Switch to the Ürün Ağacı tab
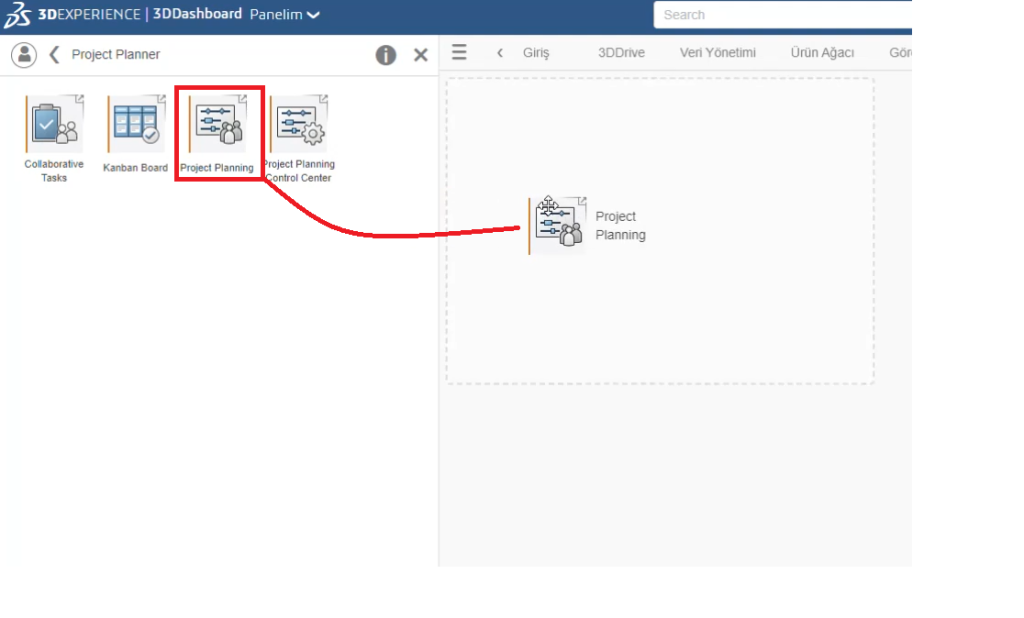Screen dimensions: 1024x618 (x=822, y=53)
